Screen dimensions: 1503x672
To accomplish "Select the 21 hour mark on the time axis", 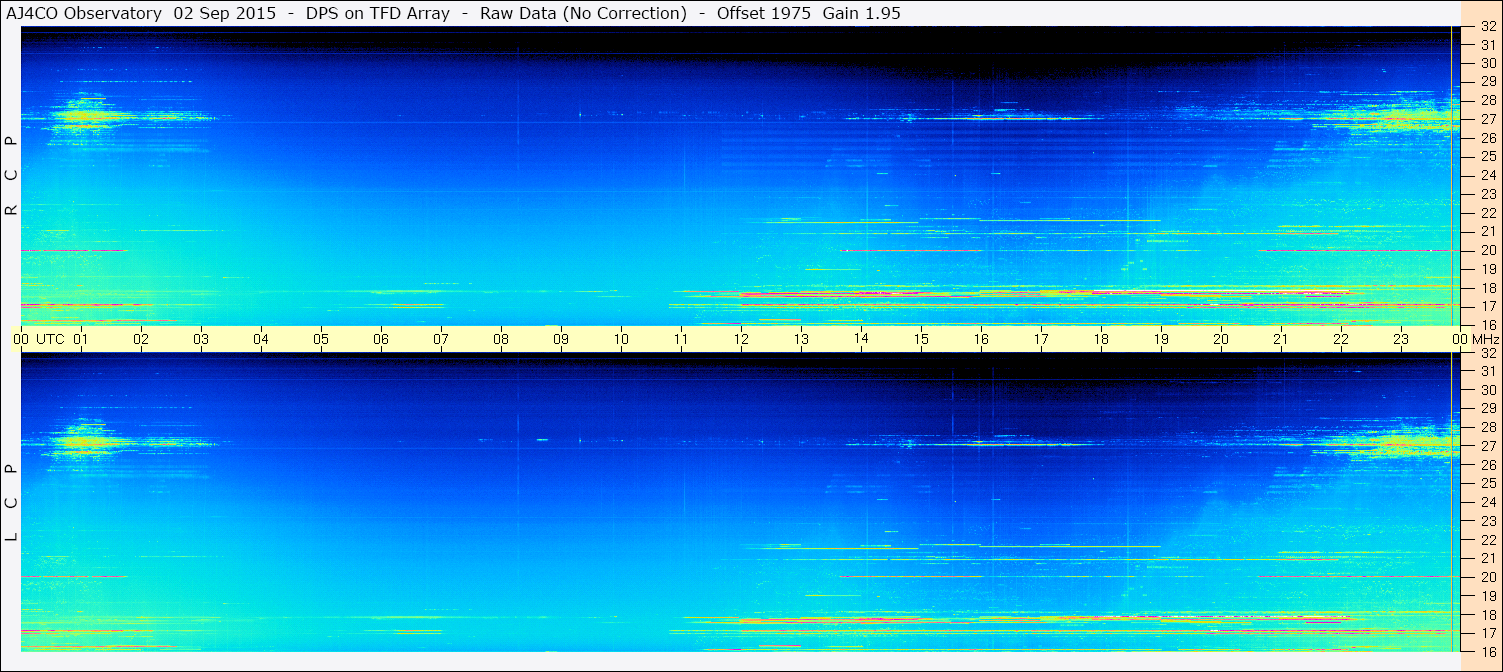I will point(1281,339).
